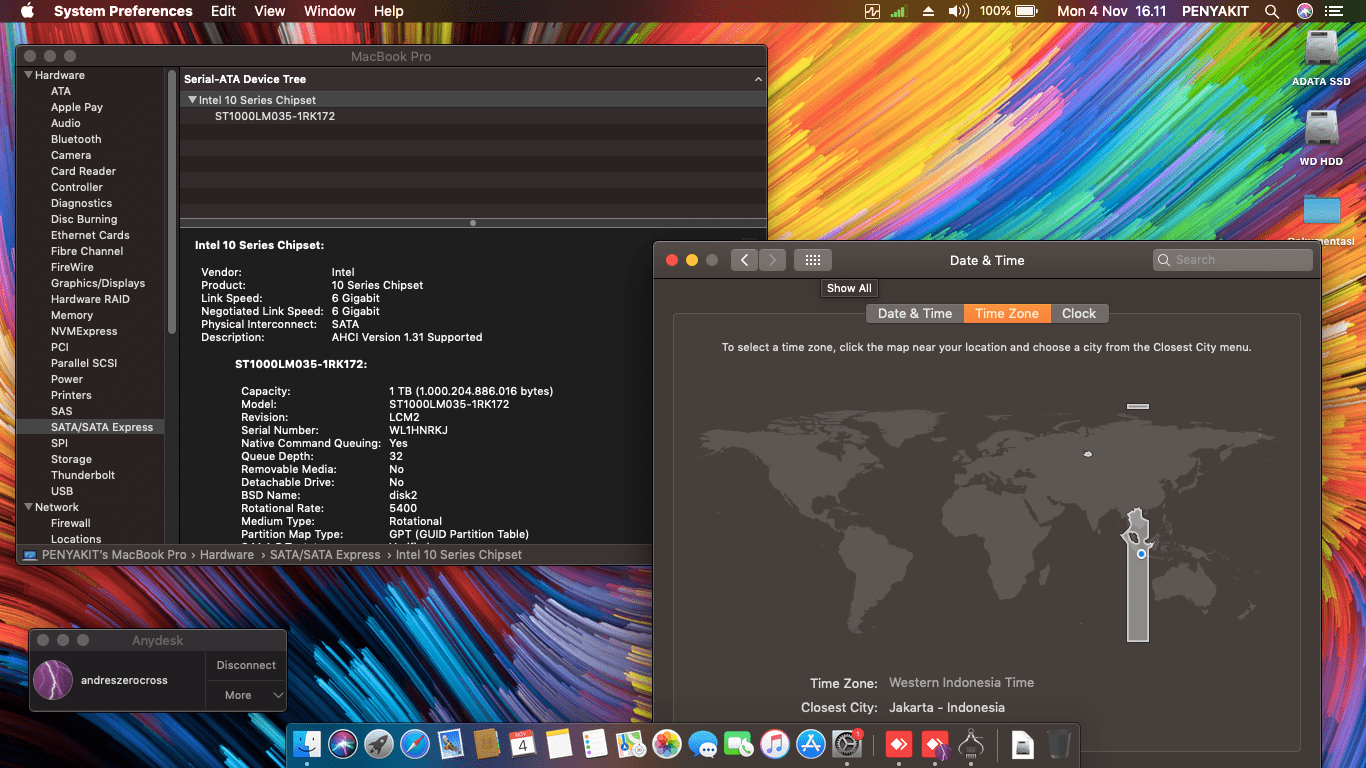Click the battery status icon
The width and height of the screenshot is (1366, 768).
tap(1027, 11)
